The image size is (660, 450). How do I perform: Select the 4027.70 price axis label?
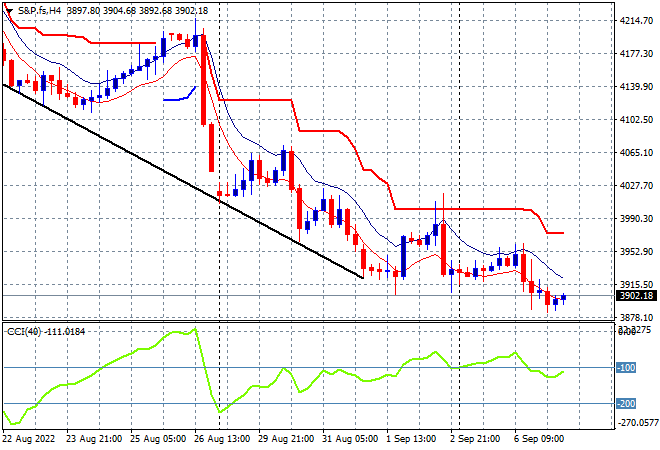636,186
